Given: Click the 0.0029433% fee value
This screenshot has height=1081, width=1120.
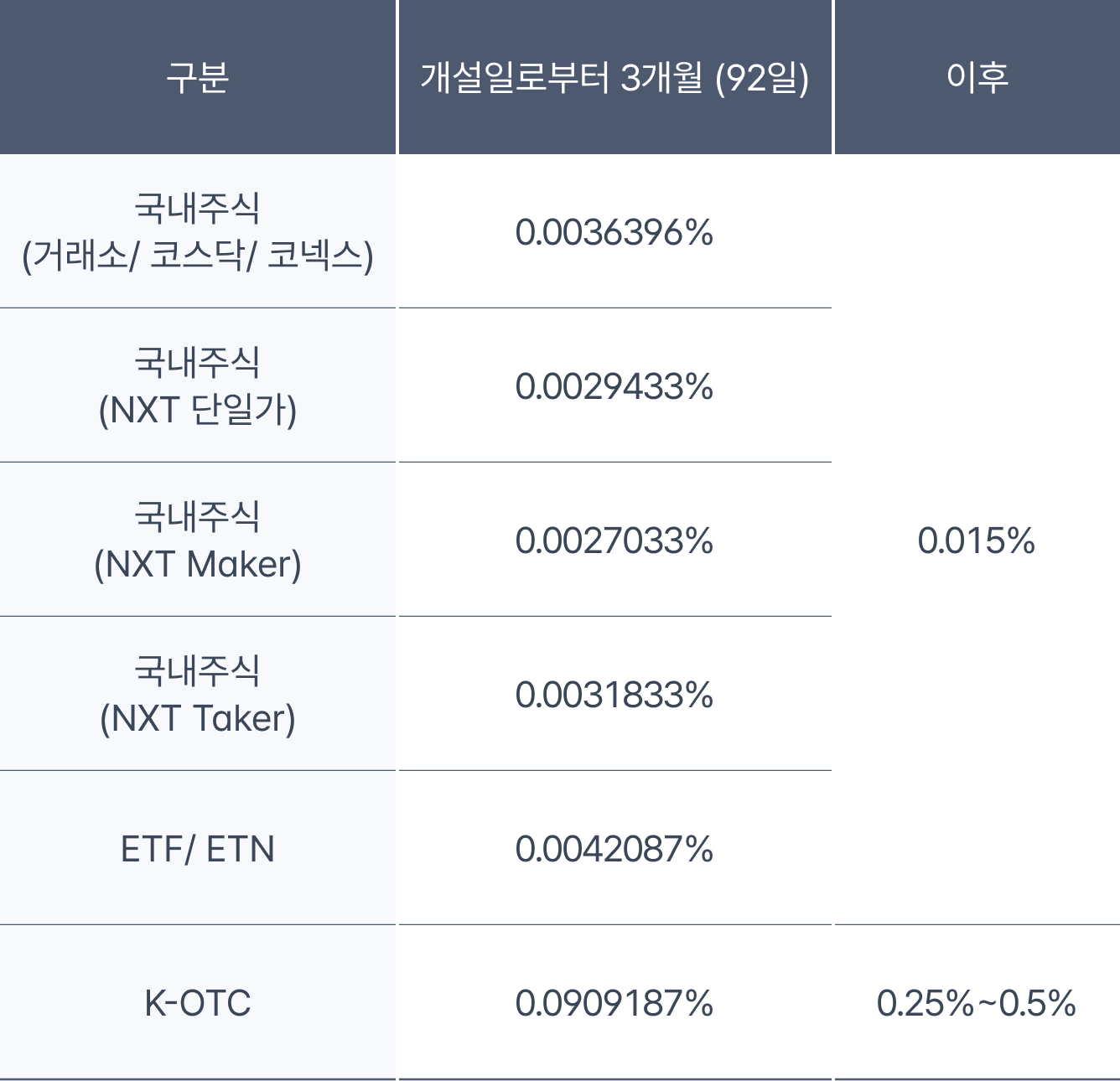Looking at the screenshot, I should (614, 386).
